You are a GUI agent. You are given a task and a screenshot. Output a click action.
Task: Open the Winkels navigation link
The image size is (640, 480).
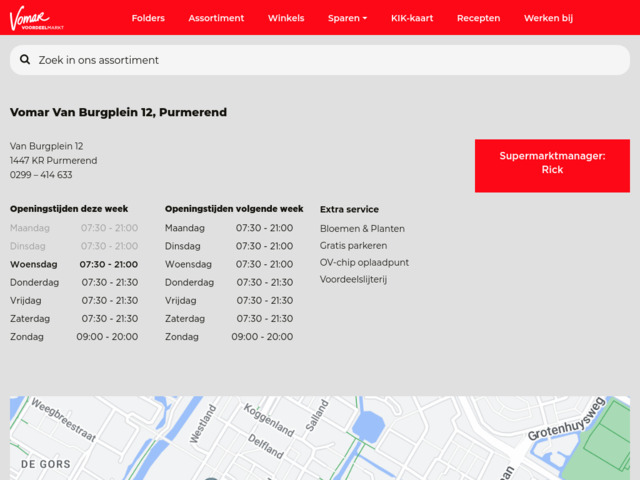[286, 18]
